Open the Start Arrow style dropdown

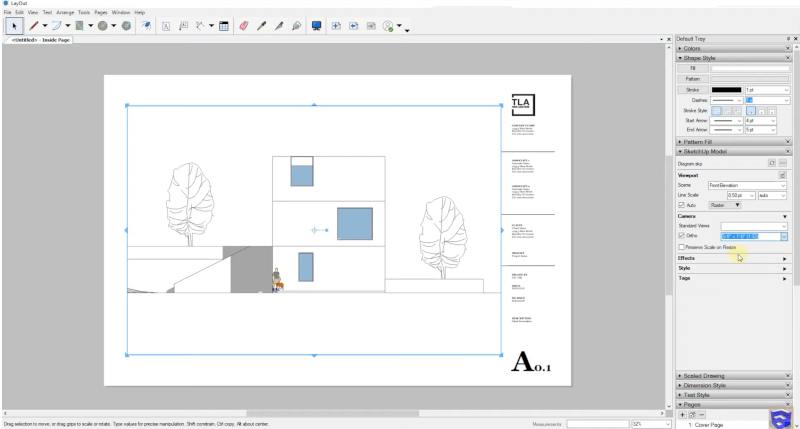[x=727, y=121]
